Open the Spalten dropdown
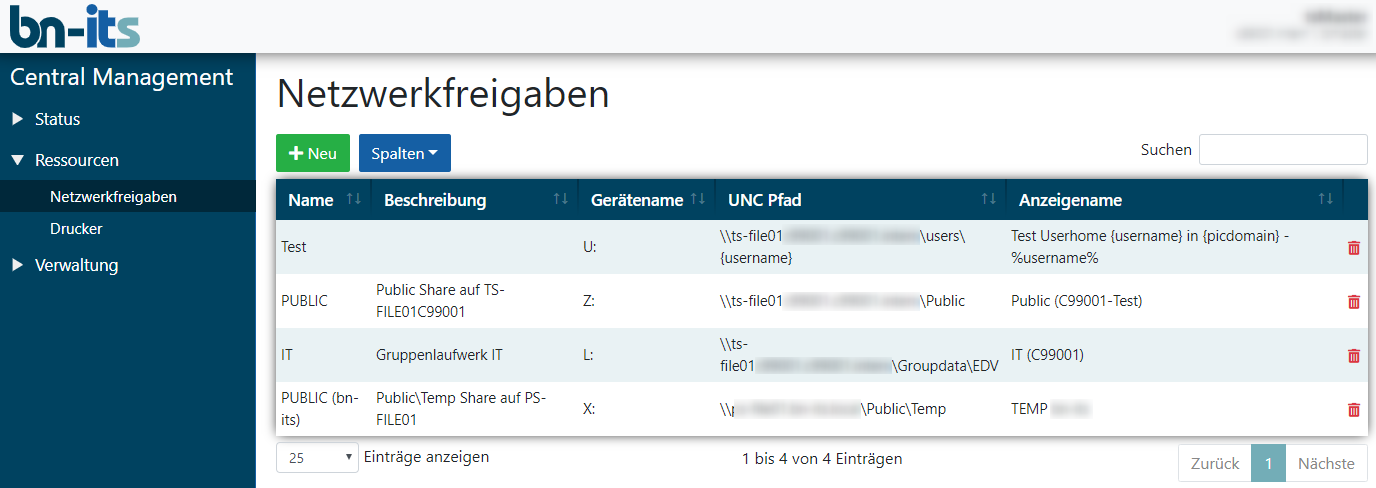1376x488 pixels. [x=405, y=153]
